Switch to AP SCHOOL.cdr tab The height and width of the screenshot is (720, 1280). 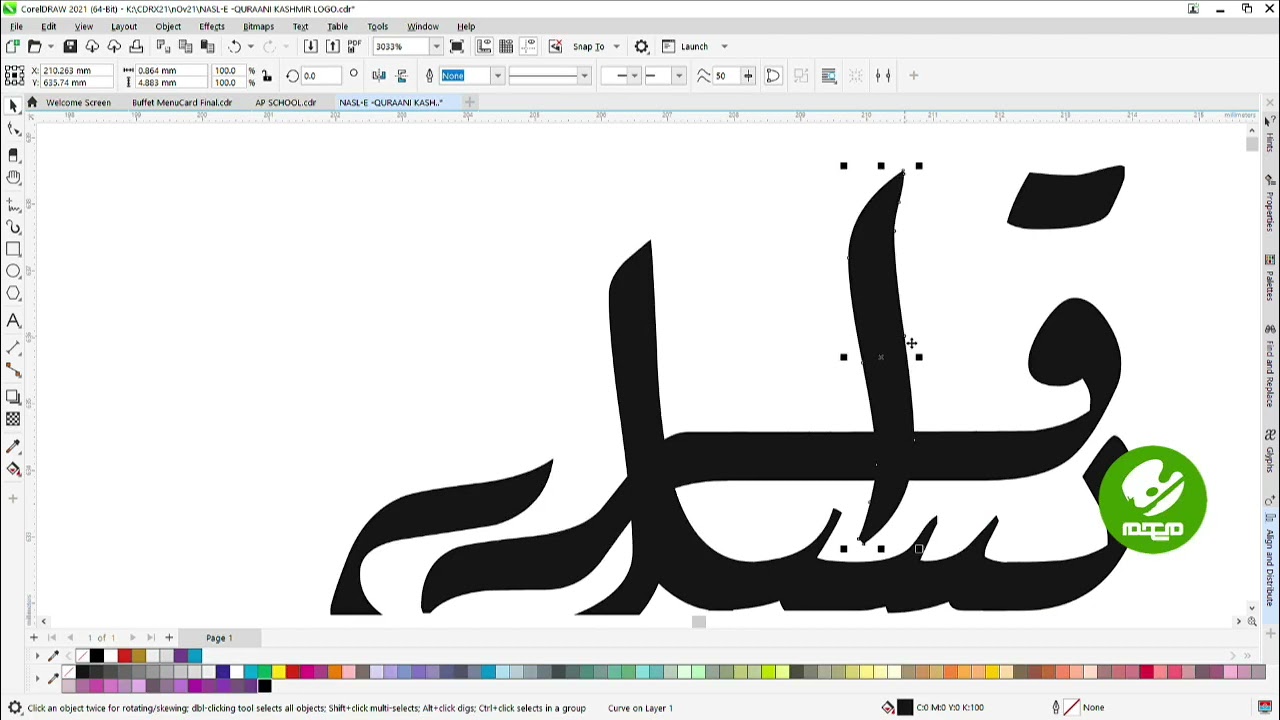(x=285, y=102)
